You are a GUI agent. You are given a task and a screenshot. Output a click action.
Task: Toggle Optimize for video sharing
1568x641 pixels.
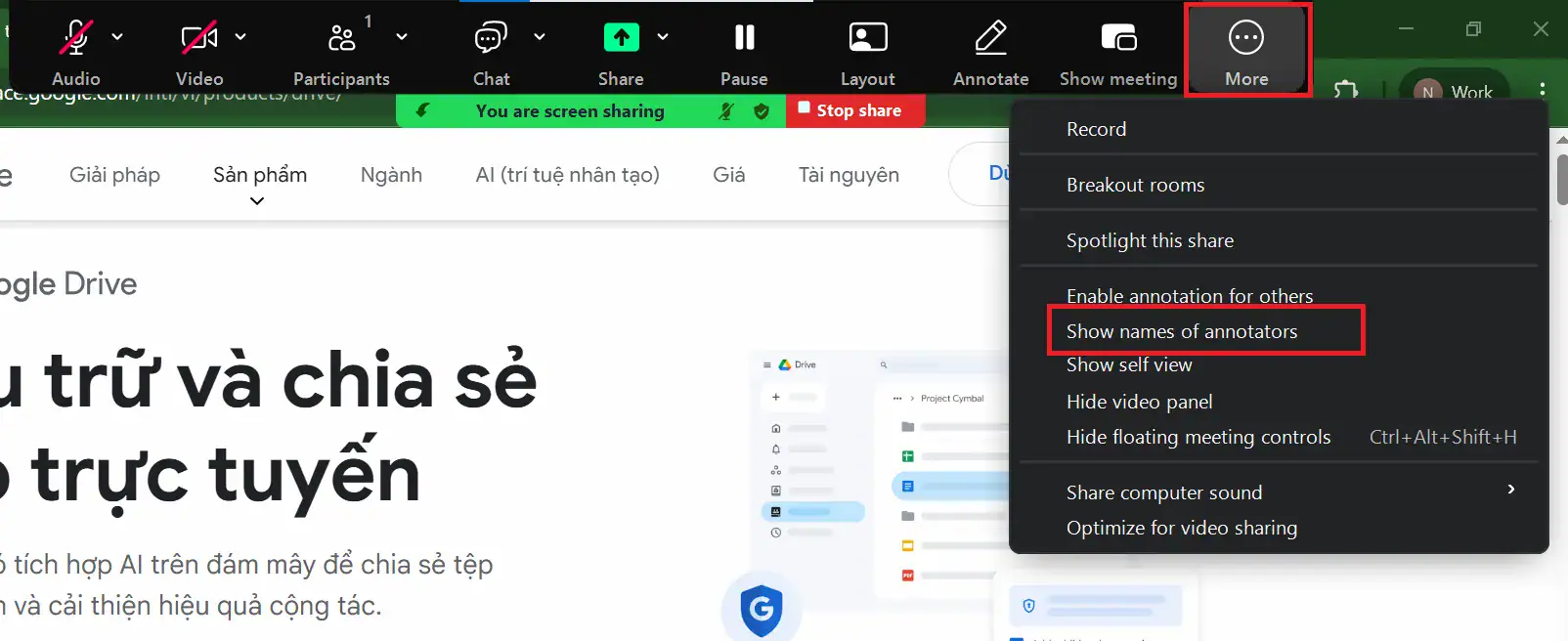(x=1182, y=528)
